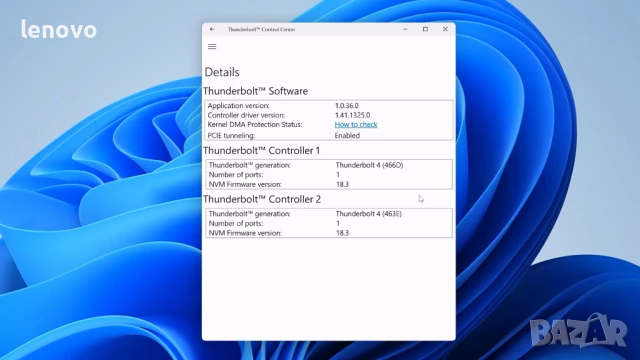Click Controller 1 'NVM Firmware version:' label

click(x=245, y=184)
